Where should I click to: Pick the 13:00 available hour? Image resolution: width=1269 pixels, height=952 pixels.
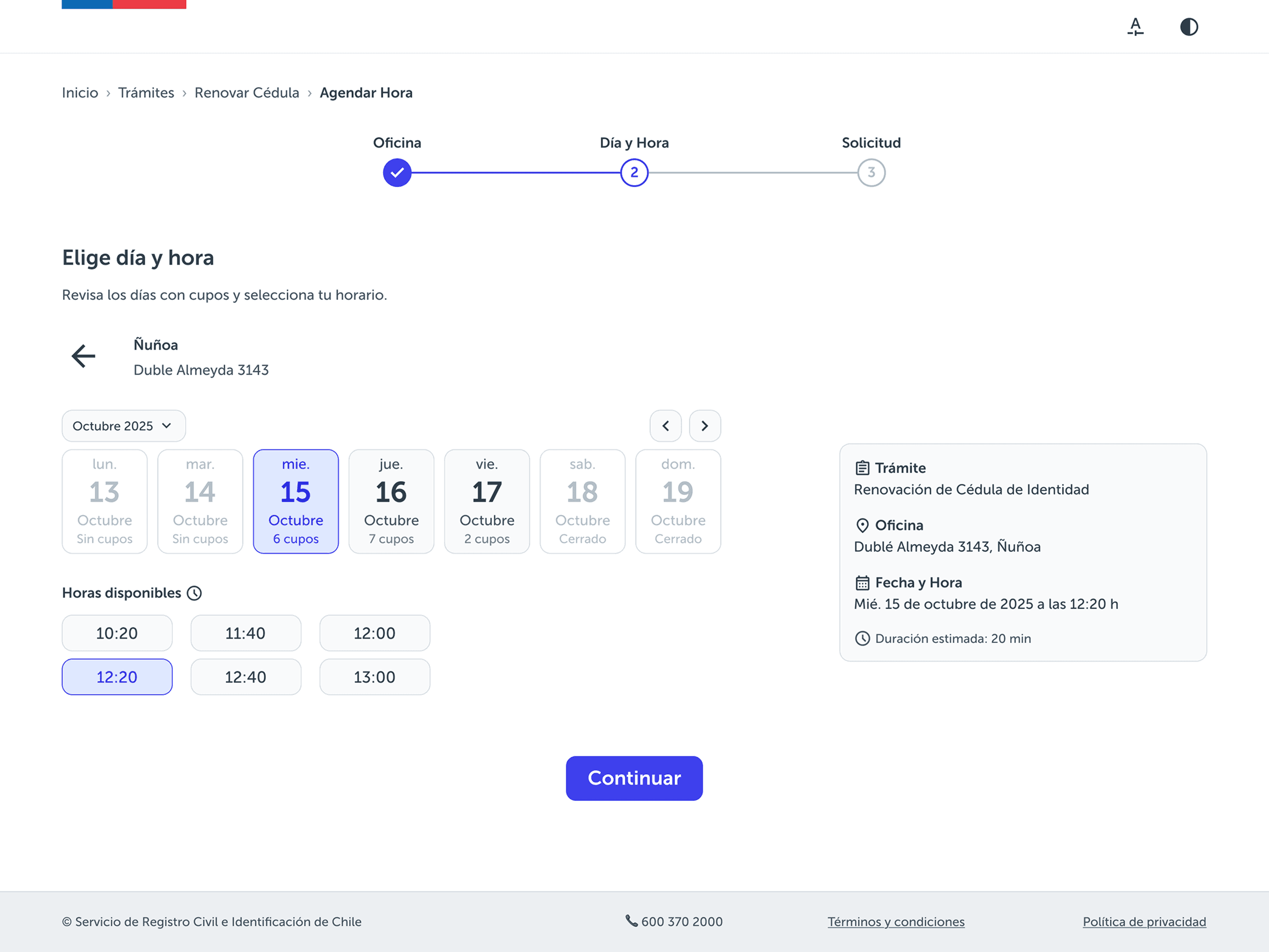[x=374, y=677]
